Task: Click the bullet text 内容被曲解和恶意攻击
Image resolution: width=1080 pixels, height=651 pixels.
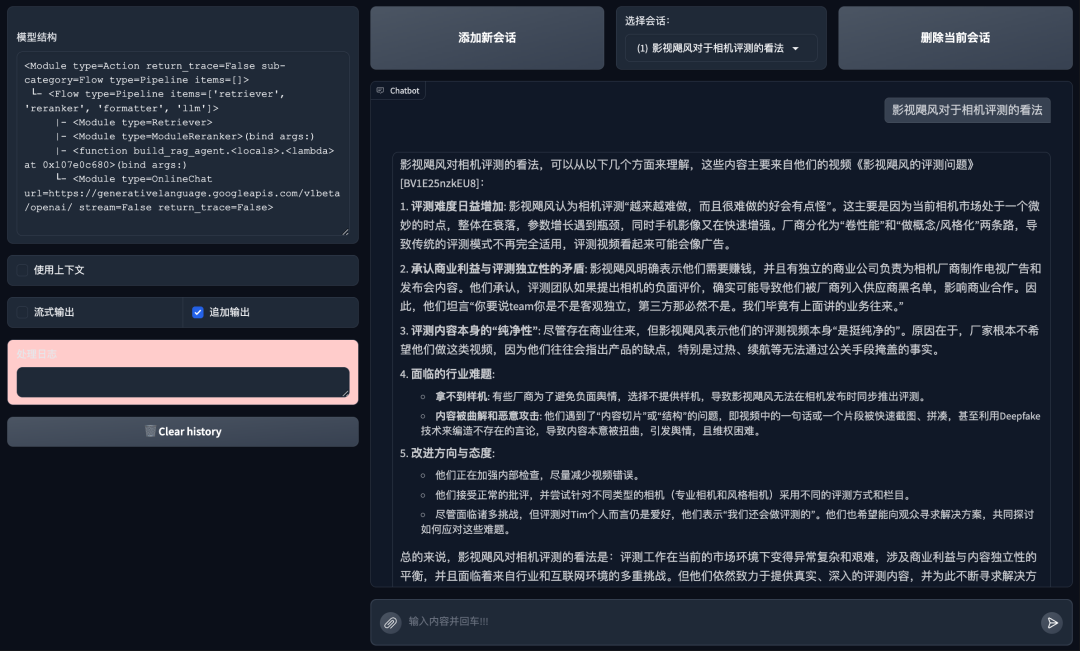Action: 487,416
